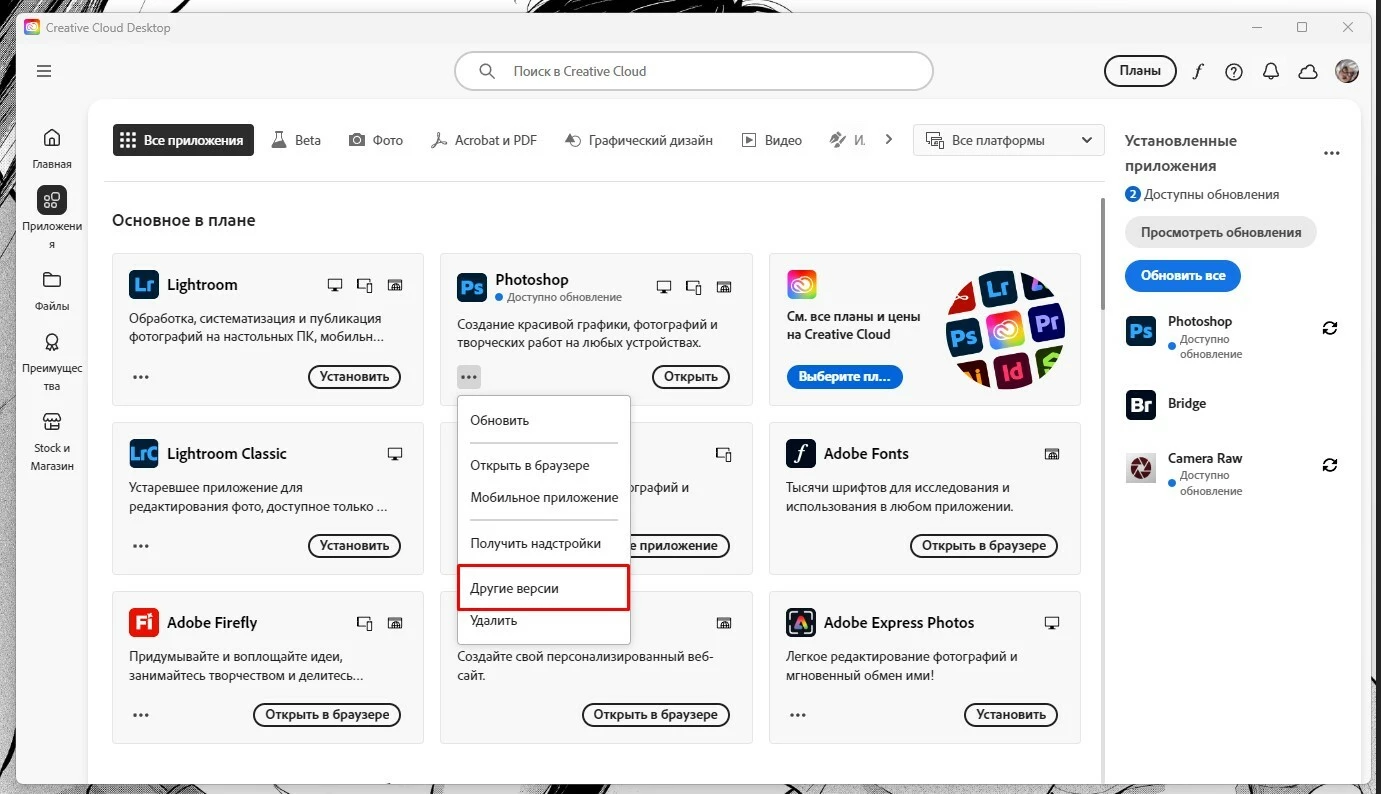Open the user profile avatar

pyautogui.click(x=1347, y=71)
